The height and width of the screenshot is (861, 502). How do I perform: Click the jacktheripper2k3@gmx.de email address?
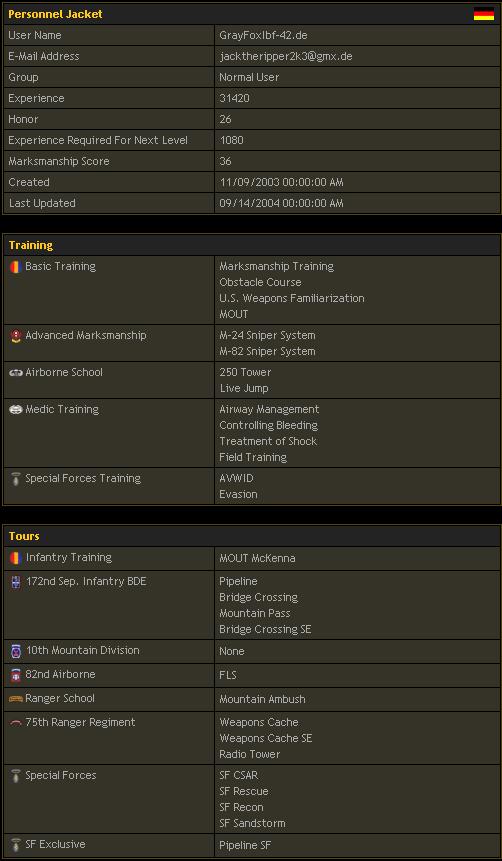286,57
